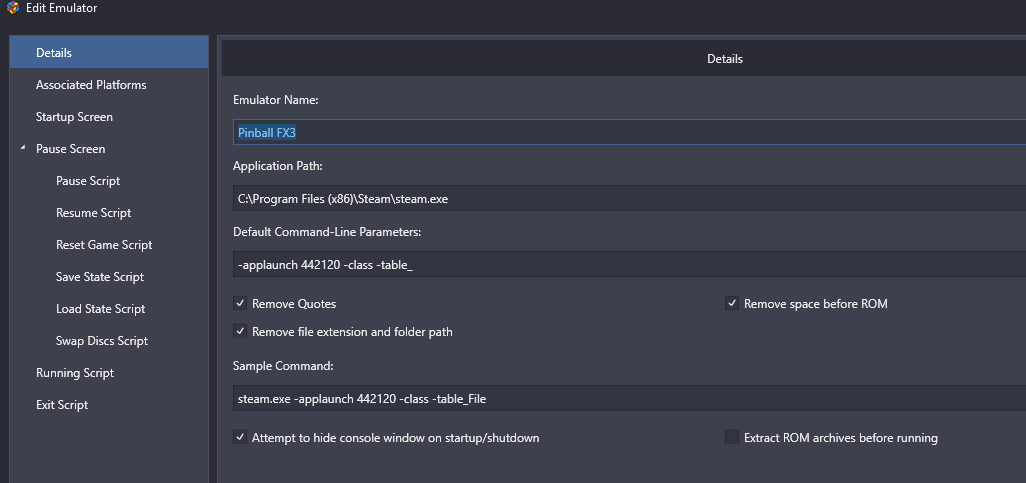Click the Application Path label
This screenshot has height=483, width=1026.
pos(277,166)
